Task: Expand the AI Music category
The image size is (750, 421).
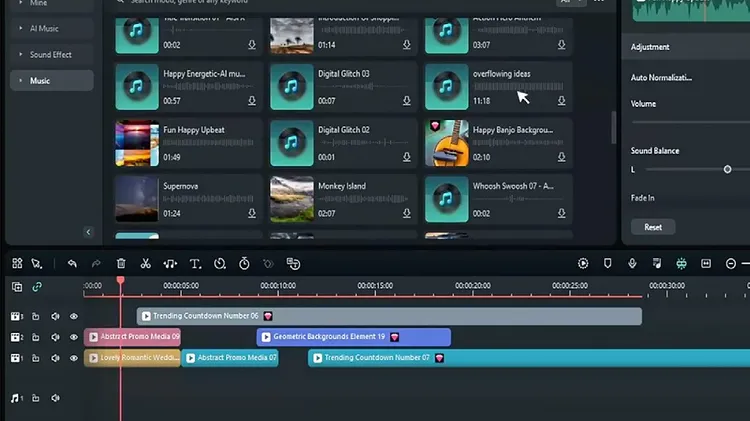Action: [21, 28]
